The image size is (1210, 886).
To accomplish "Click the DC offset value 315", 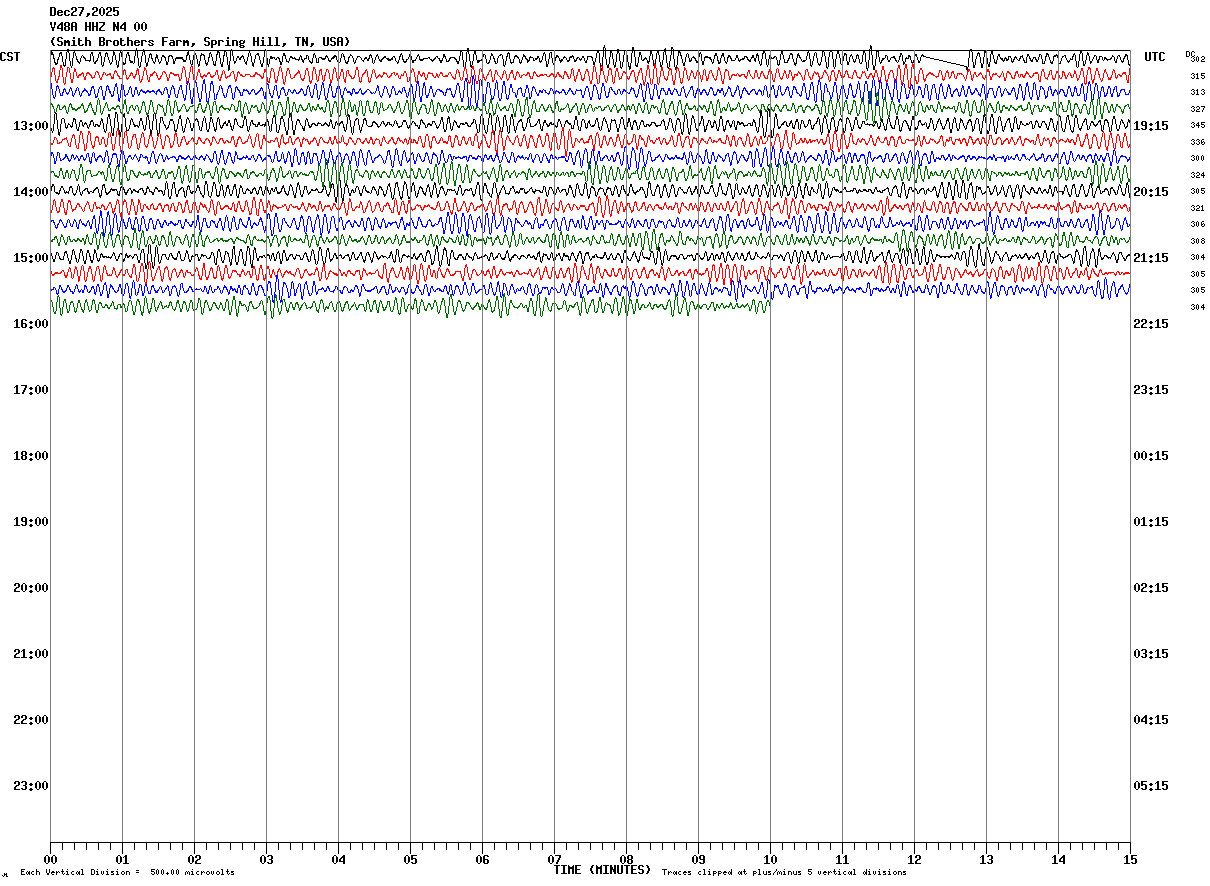I will coord(1197,76).
